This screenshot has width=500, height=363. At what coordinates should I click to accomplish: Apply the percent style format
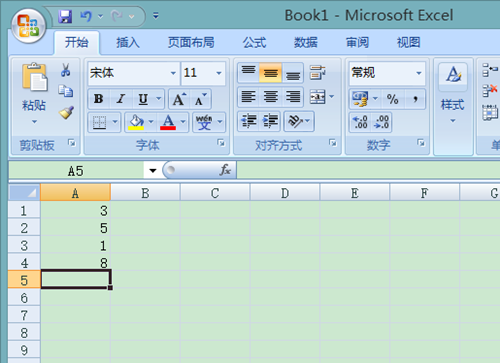tap(392, 99)
